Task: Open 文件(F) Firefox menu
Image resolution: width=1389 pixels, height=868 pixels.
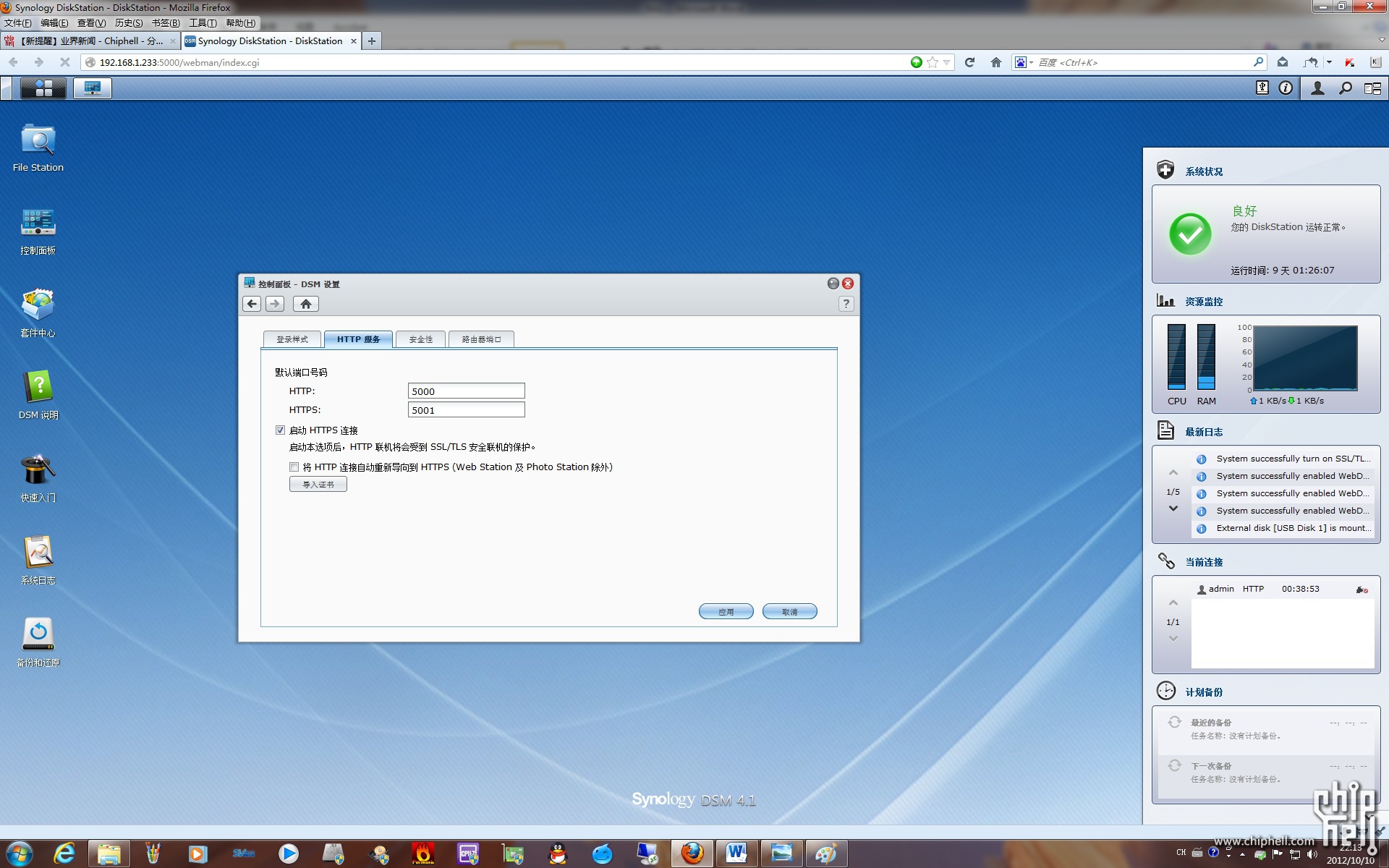Action: coord(18,23)
